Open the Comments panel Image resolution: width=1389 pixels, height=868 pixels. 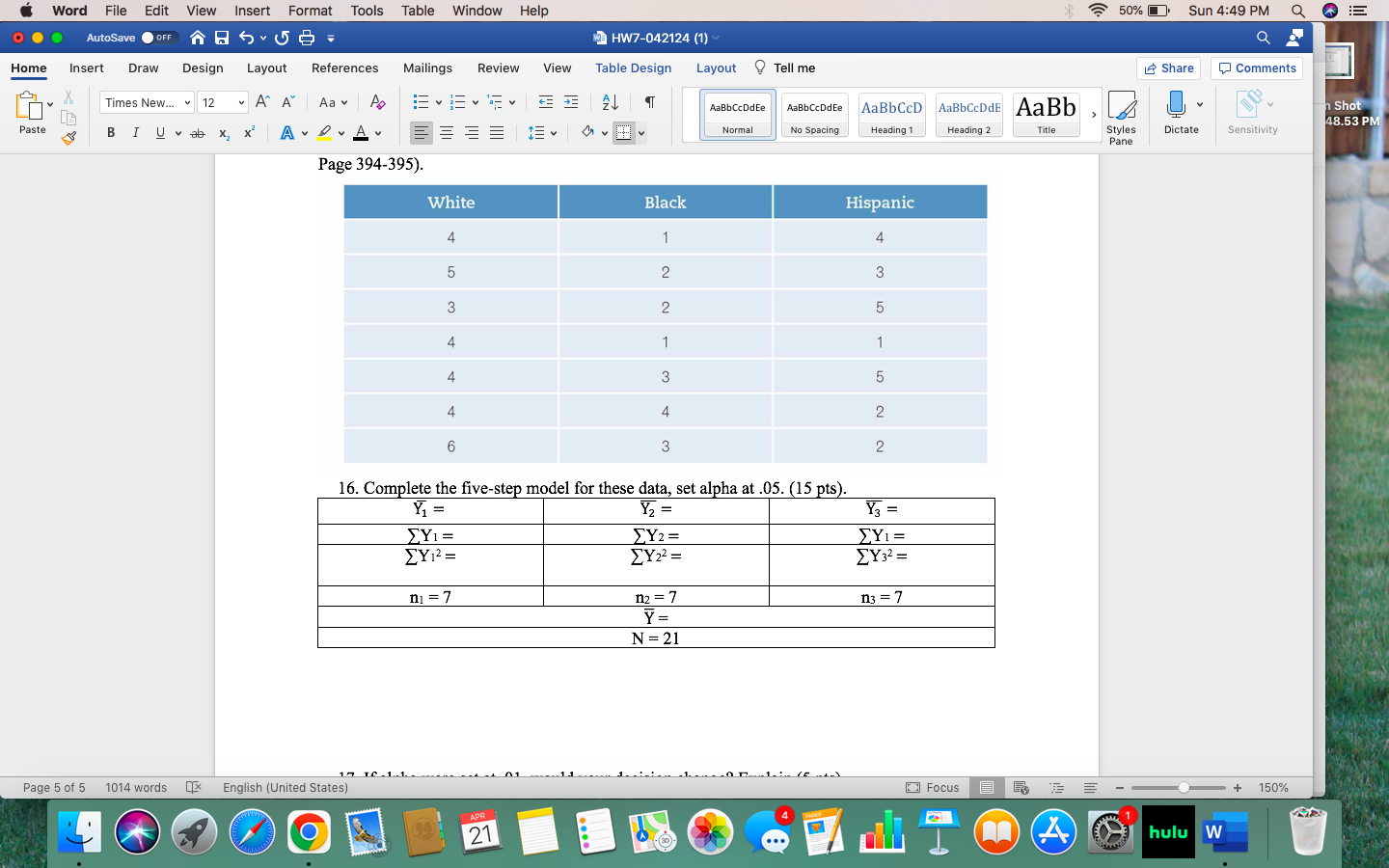coord(1256,68)
